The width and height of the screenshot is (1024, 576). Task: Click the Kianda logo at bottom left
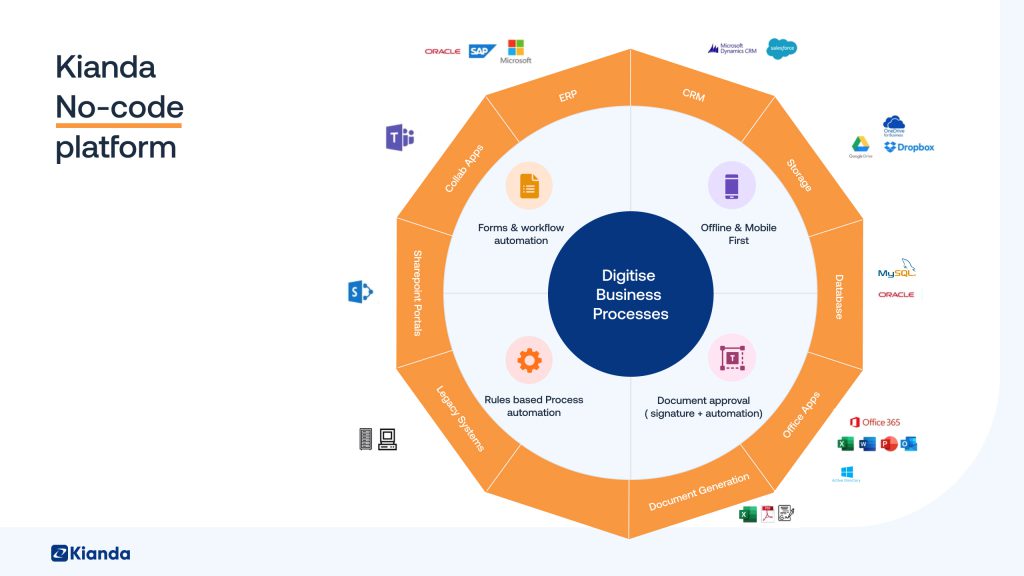click(x=88, y=552)
